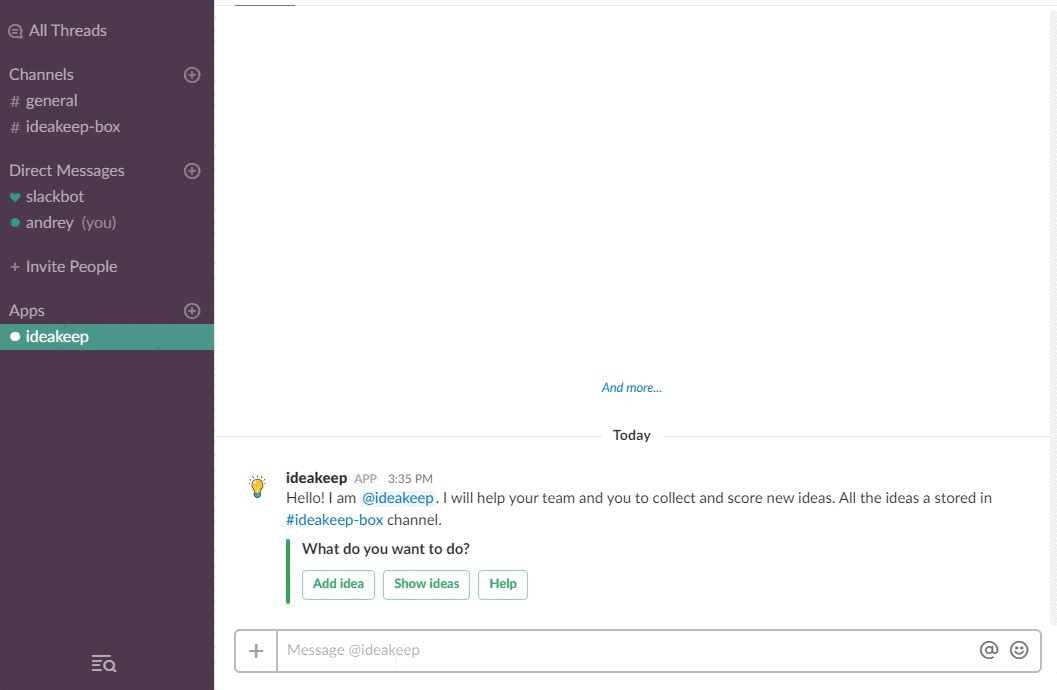This screenshot has width=1057, height=690.
Task: Open the ideakeep-box channel in sidebar
Action: click(72, 127)
